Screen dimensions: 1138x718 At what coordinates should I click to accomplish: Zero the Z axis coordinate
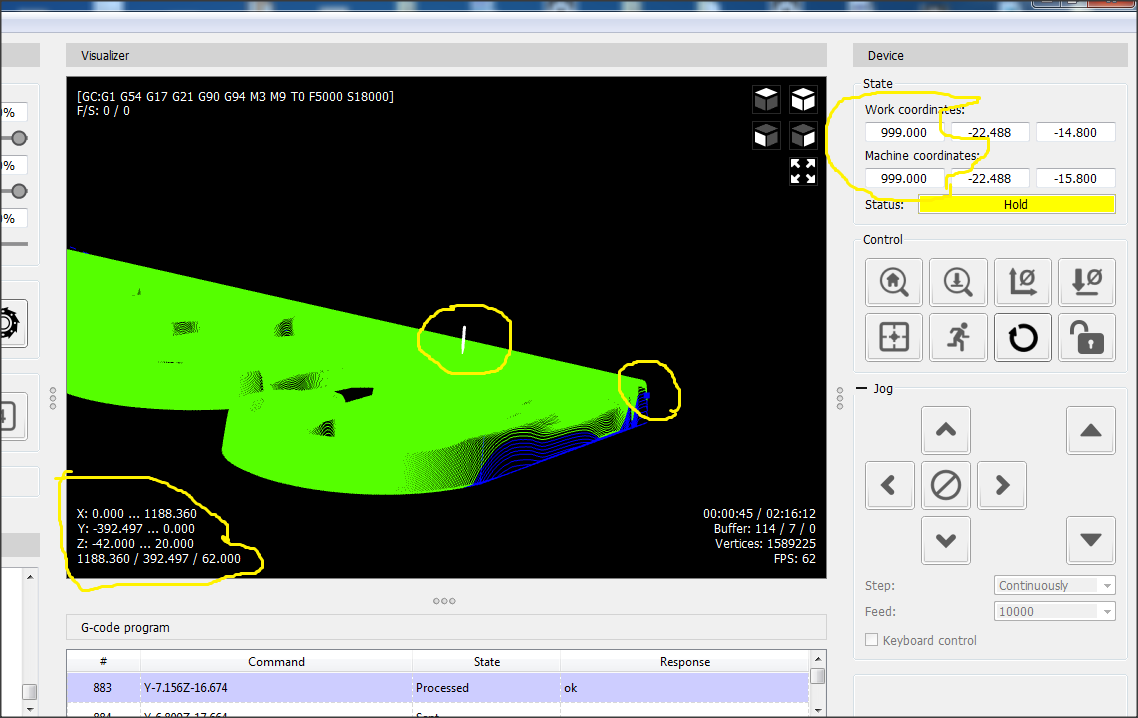[1086, 282]
